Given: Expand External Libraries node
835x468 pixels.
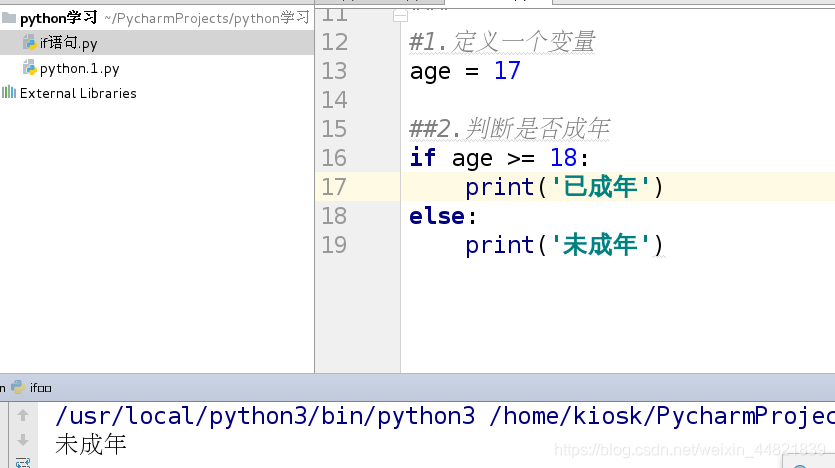Looking at the screenshot, I should 78,93.
